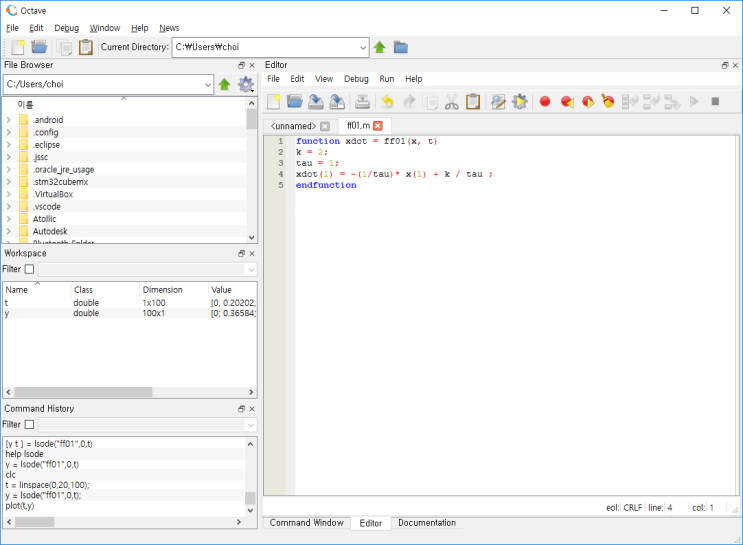The height and width of the screenshot is (545, 743).
Task: Expand the .android folder in File Browser
Action: pyautogui.click(x=9, y=119)
